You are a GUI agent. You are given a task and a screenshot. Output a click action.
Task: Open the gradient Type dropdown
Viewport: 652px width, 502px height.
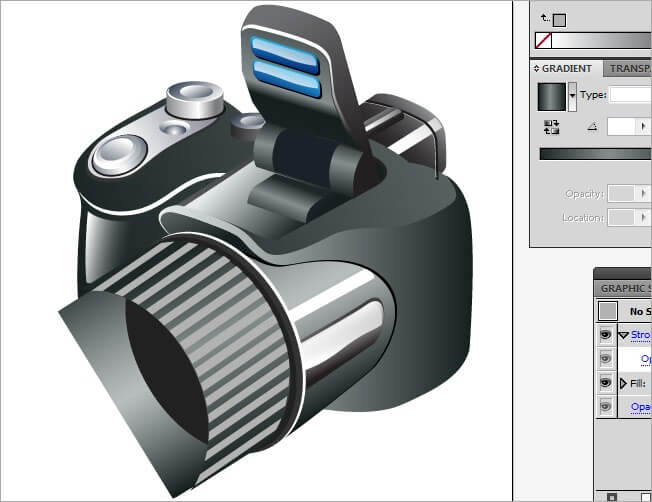[630, 95]
